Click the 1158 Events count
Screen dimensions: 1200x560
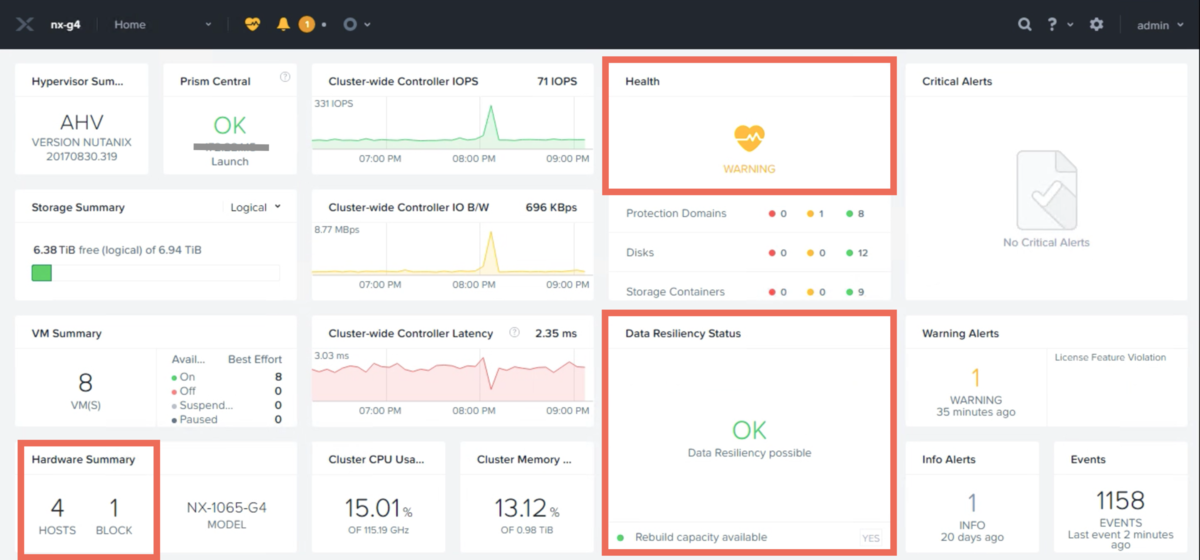point(1120,500)
